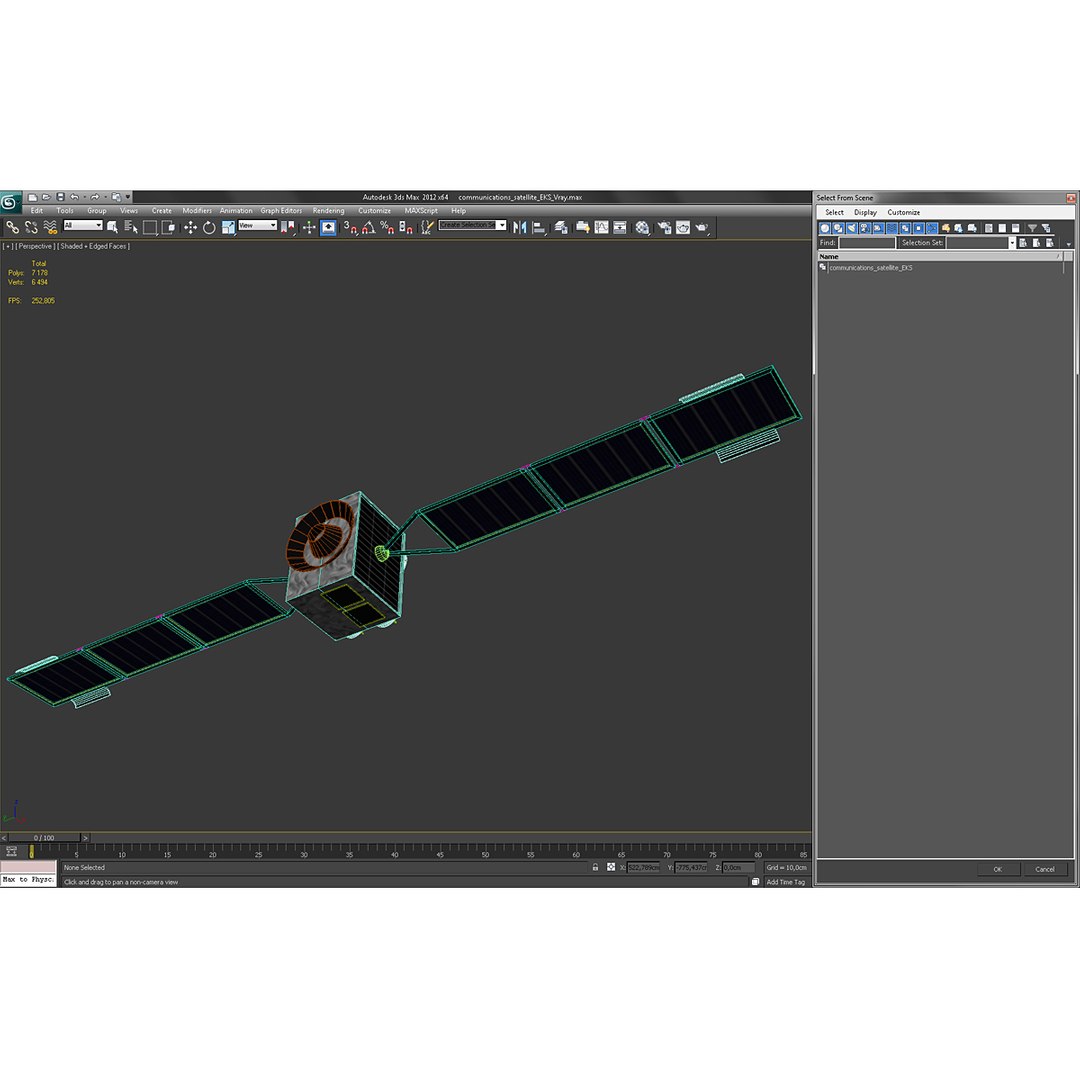Toggle the Percent Snap button
1080x1080 pixels.
tap(387, 227)
